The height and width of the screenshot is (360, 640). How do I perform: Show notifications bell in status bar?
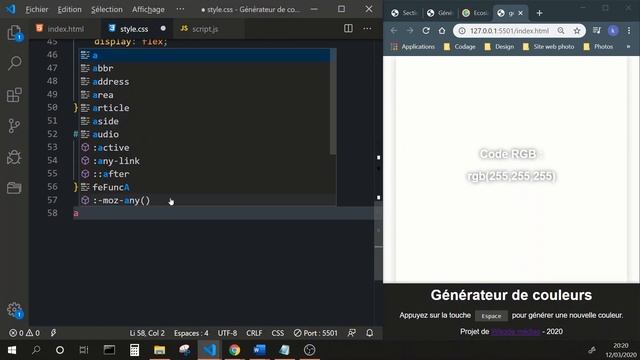click(369, 333)
